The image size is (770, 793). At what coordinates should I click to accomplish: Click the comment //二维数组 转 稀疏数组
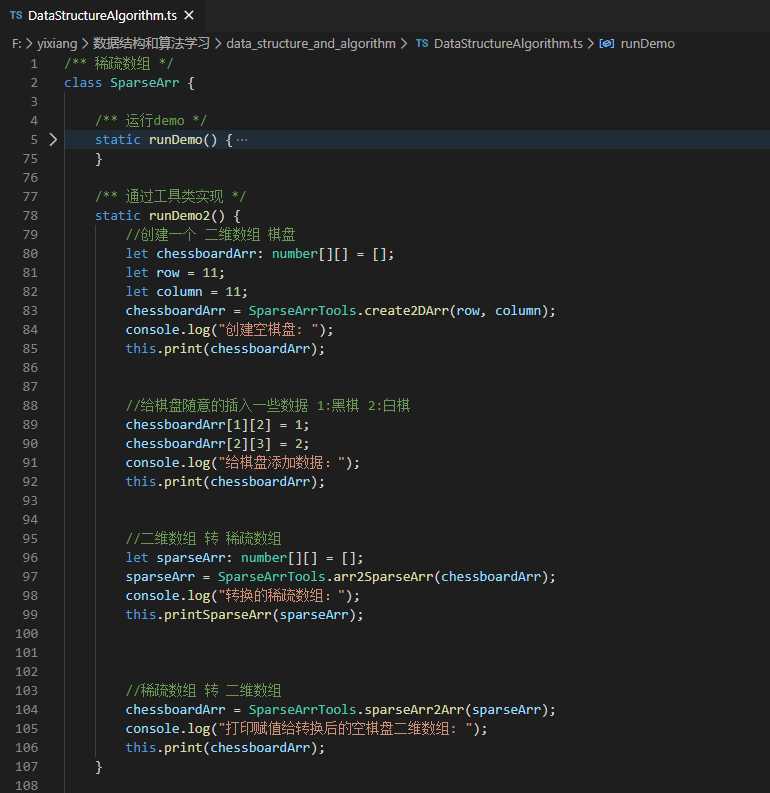click(203, 539)
